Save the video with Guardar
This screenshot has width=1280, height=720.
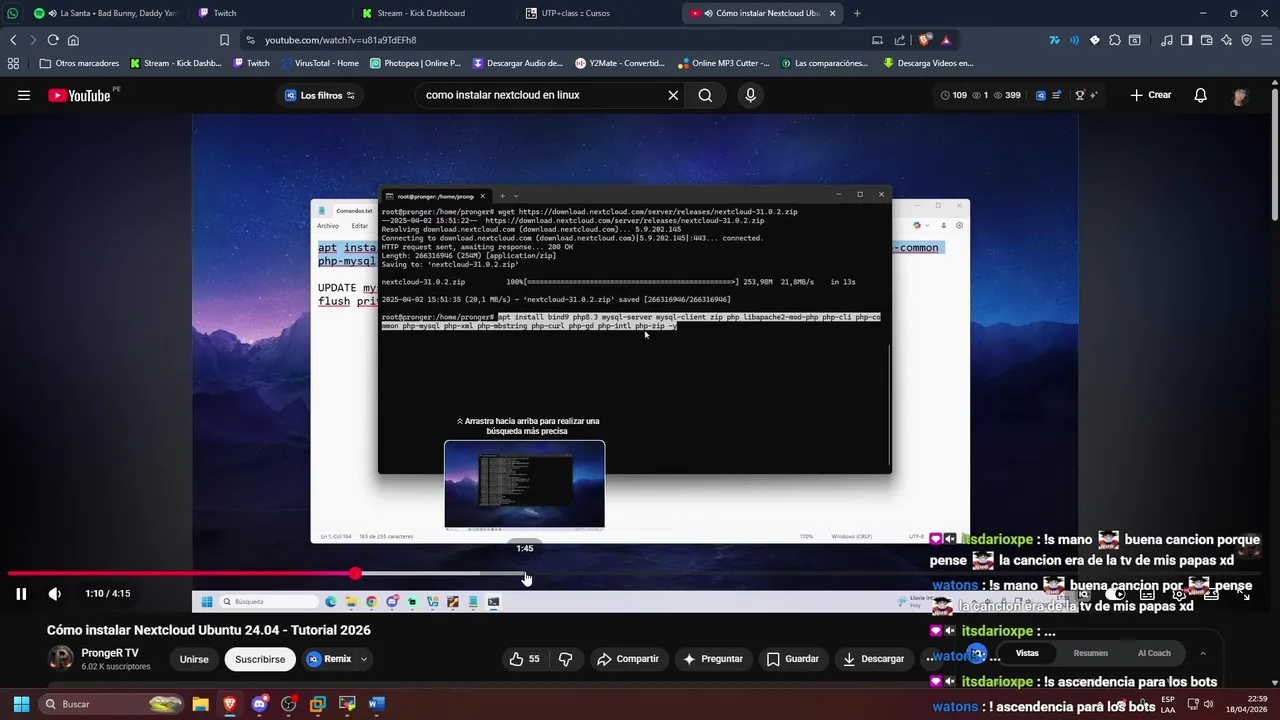[x=793, y=659]
